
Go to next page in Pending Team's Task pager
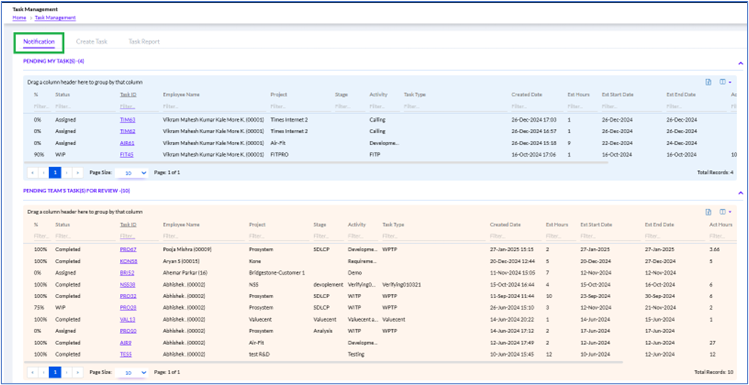click(x=67, y=372)
